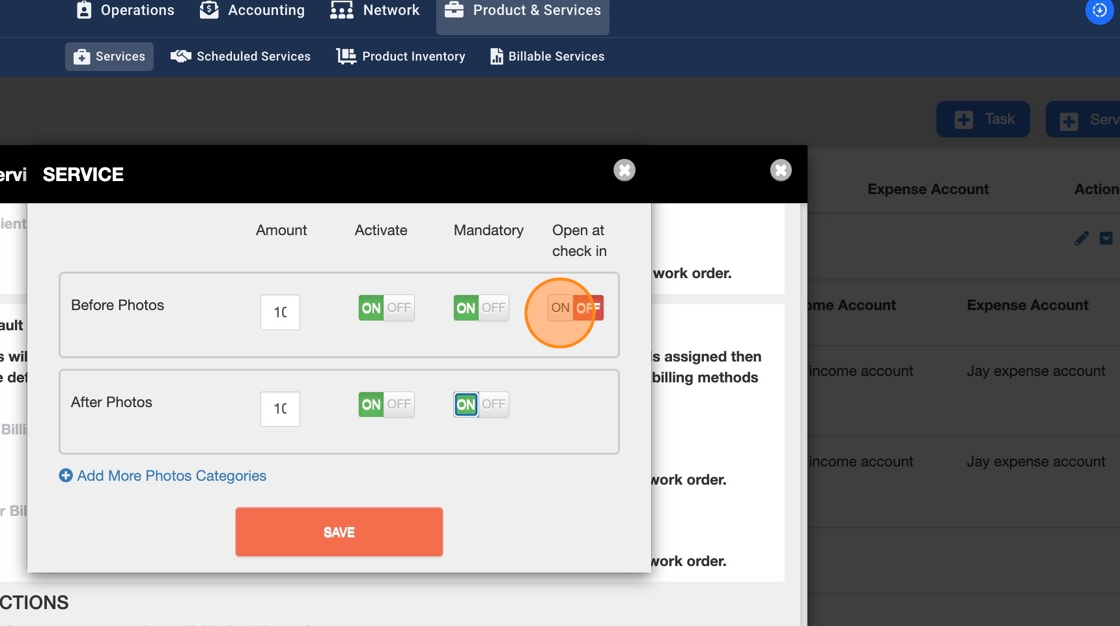Click Add More Photos Categories link

171,476
